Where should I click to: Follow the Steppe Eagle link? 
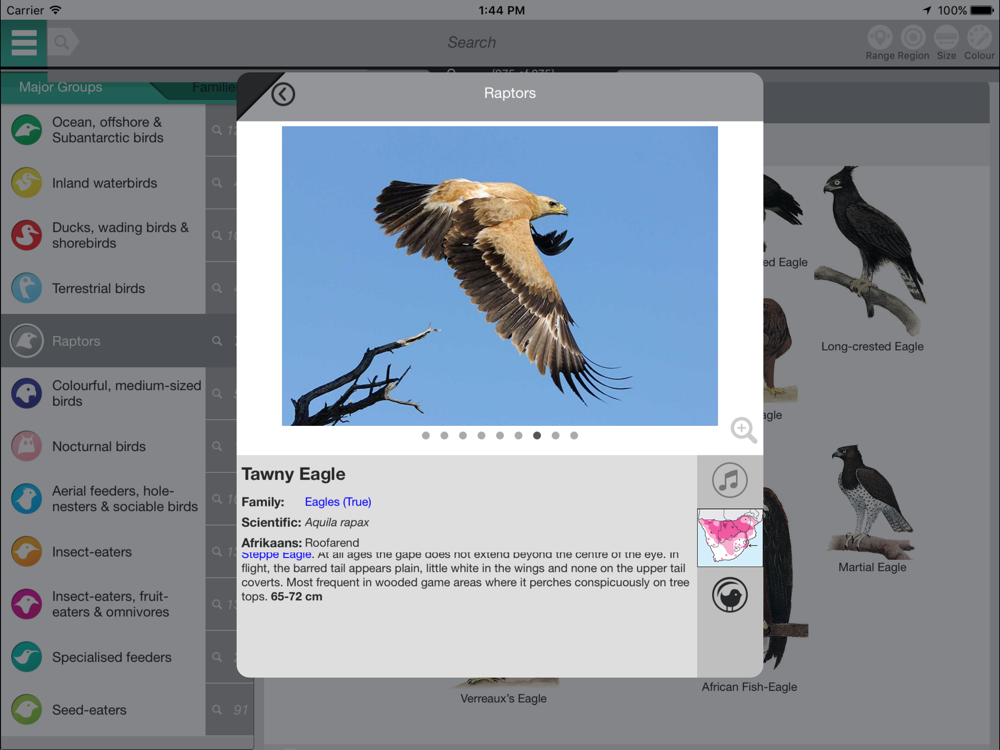coord(277,555)
